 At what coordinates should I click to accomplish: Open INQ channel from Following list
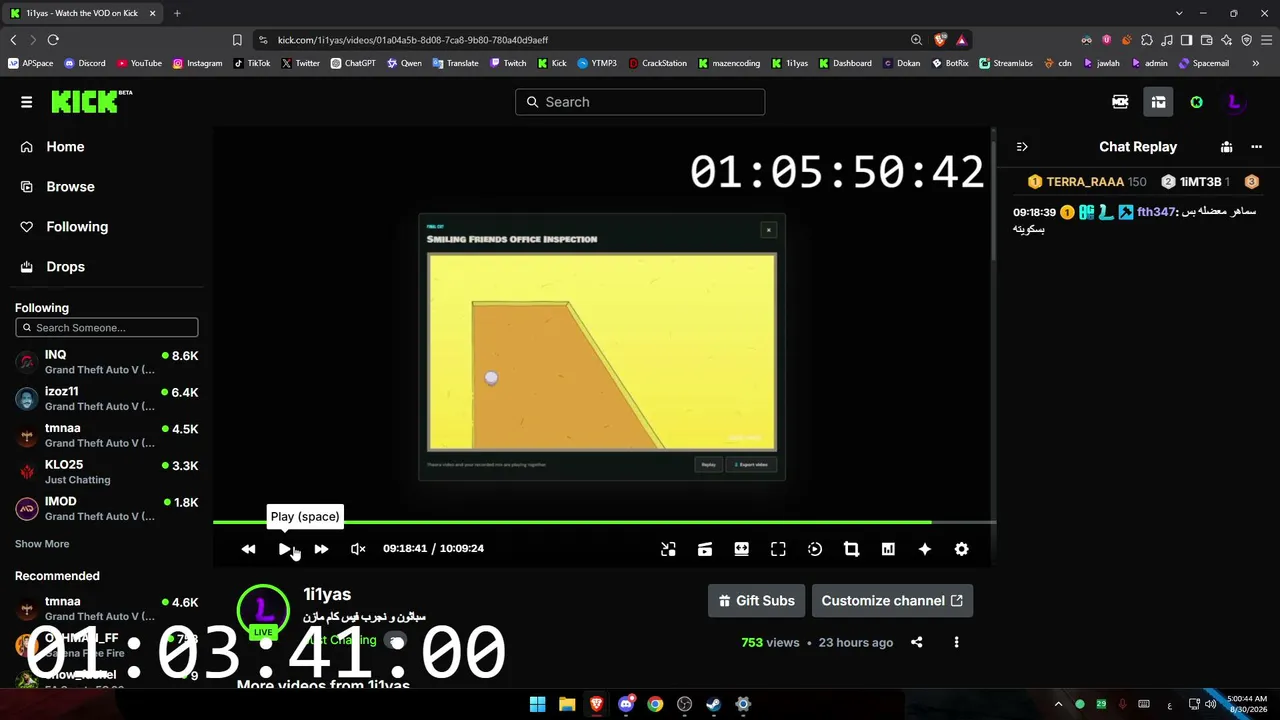tap(107, 362)
